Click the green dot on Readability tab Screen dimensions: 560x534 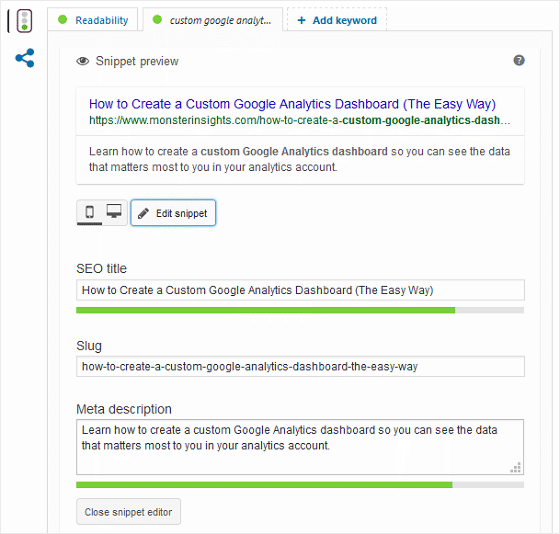(x=62, y=20)
